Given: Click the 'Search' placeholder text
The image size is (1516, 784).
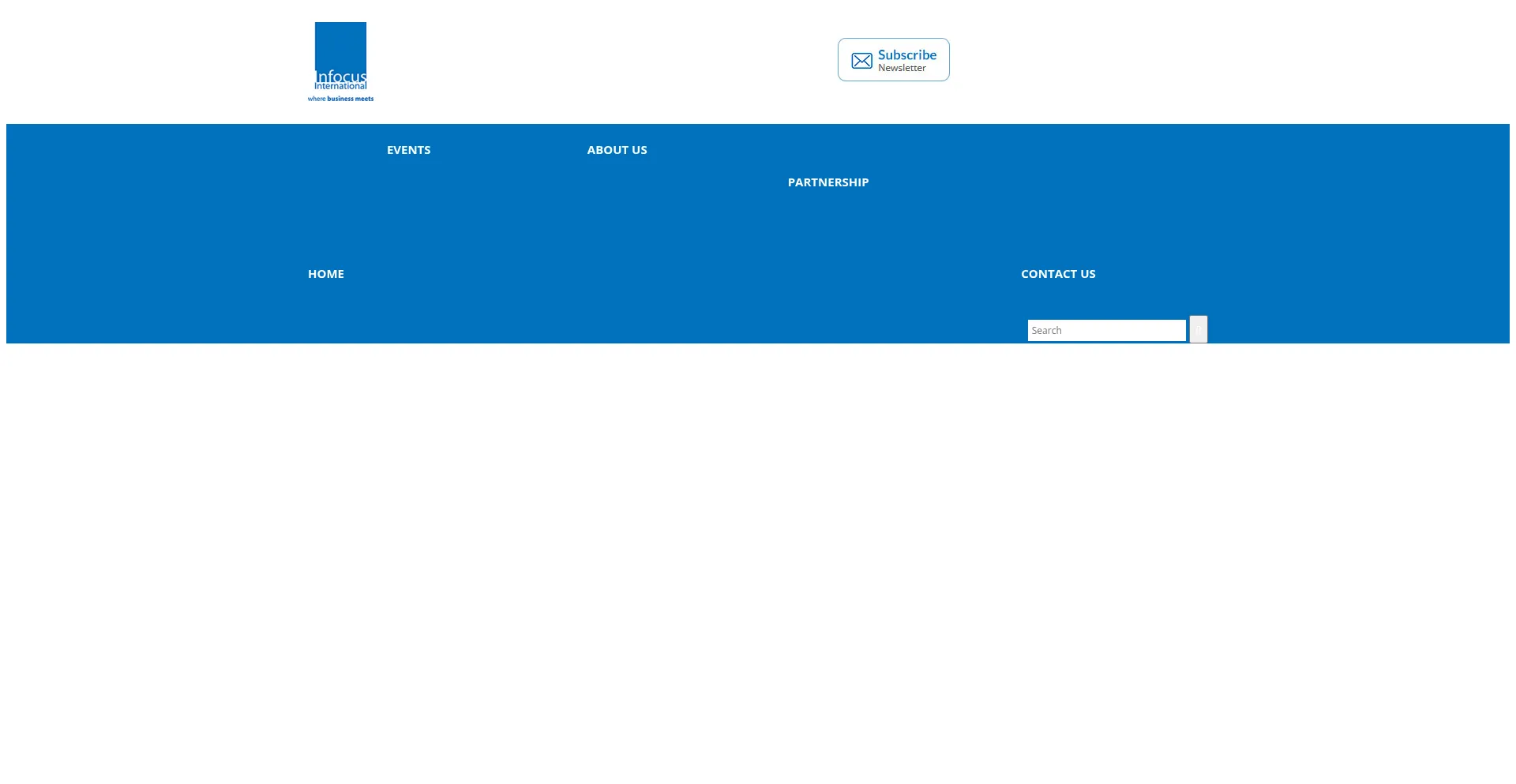Looking at the screenshot, I should click(x=1046, y=331).
